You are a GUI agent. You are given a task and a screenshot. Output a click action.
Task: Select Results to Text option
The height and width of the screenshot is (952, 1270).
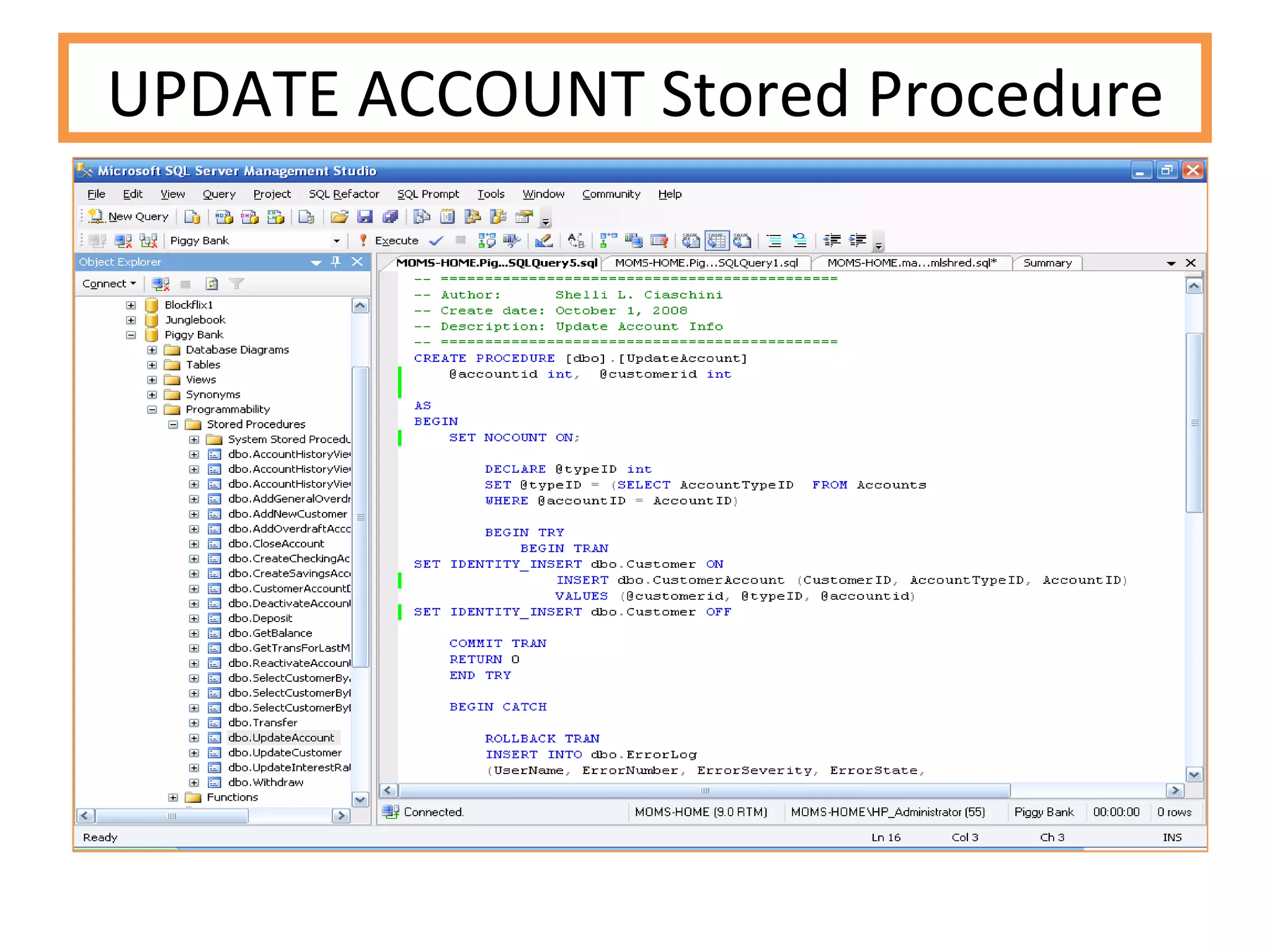pyautogui.click(x=691, y=240)
